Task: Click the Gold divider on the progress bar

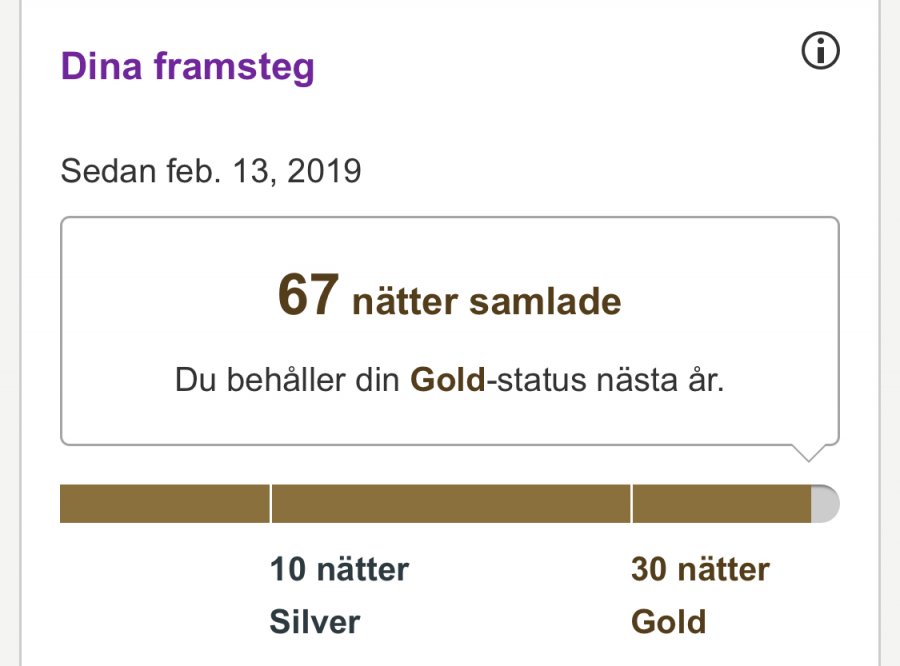Action: (632, 504)
